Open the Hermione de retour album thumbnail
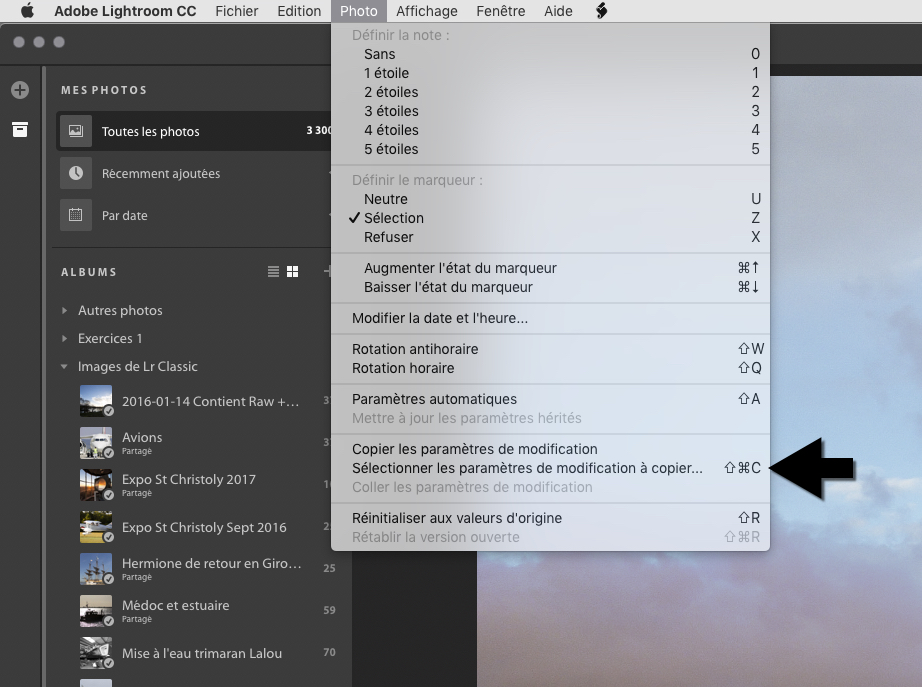This screenshot has width=922, height=687. coord(96,569)
